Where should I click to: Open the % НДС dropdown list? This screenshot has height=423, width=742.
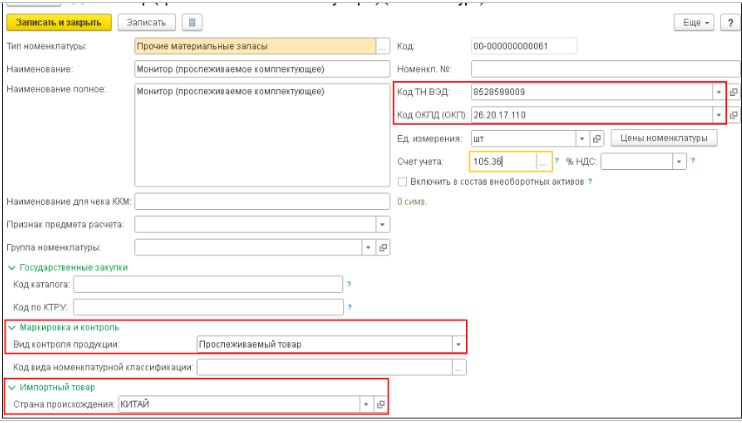pyautogui.click(x=677, y=161)
